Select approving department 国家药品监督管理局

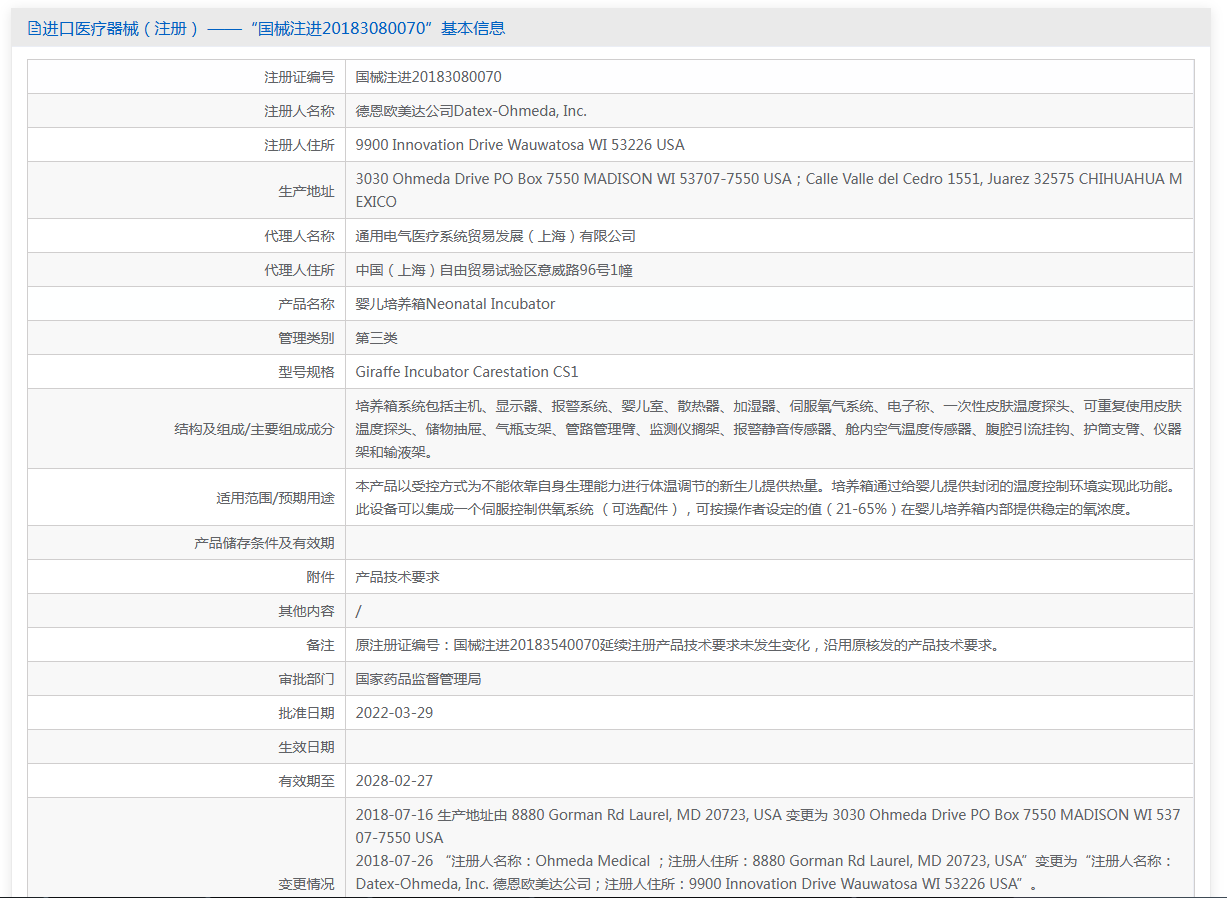pyautogui.click(x=419, y=679)
